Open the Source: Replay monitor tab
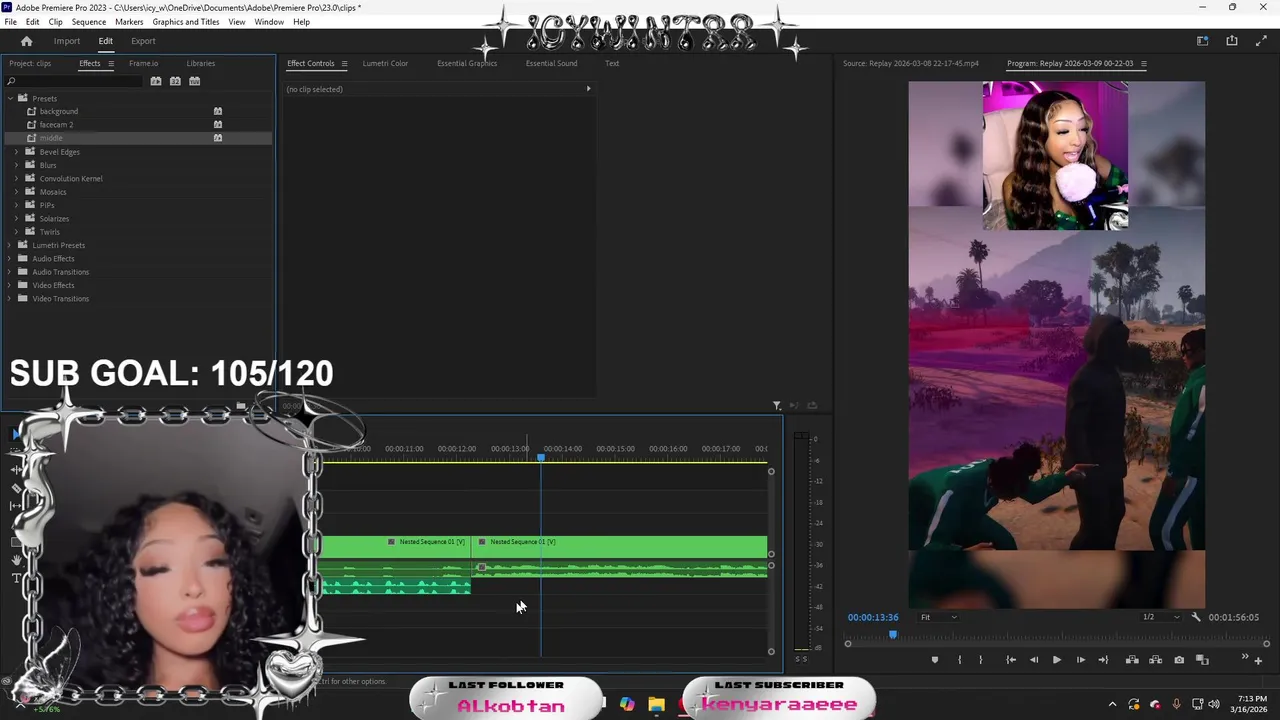Viewport: 1280px width, 720px height. click(x=910, y=63)
